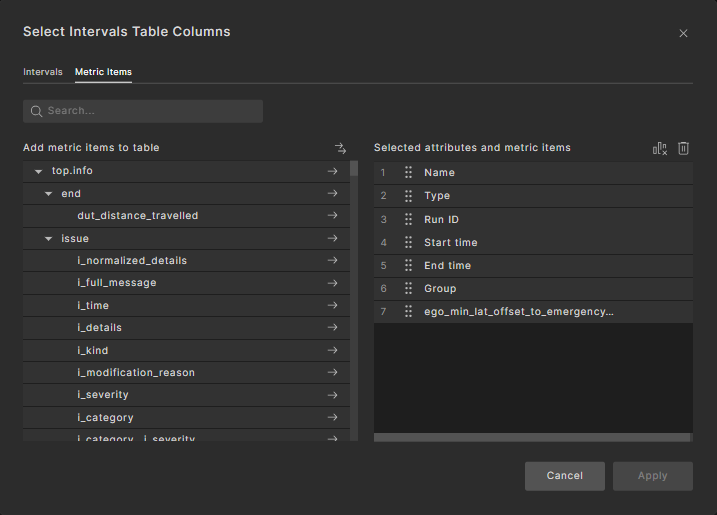Click the metric list vertical scrollbar

(x=354, y=300)
